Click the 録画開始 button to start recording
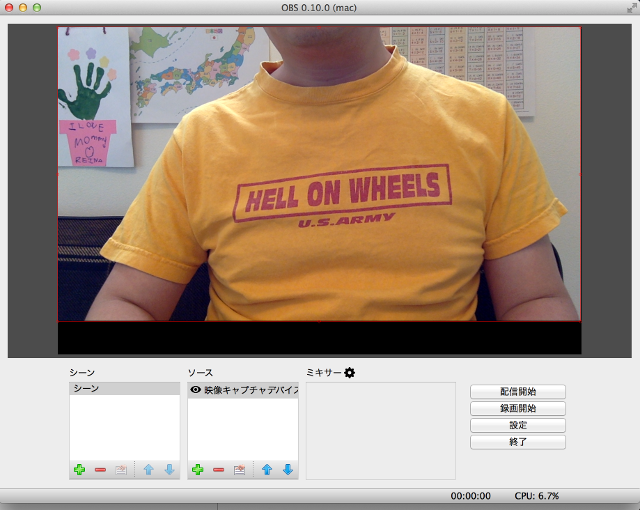The width and height of the screenshot is (640, 510). (518, 408)
